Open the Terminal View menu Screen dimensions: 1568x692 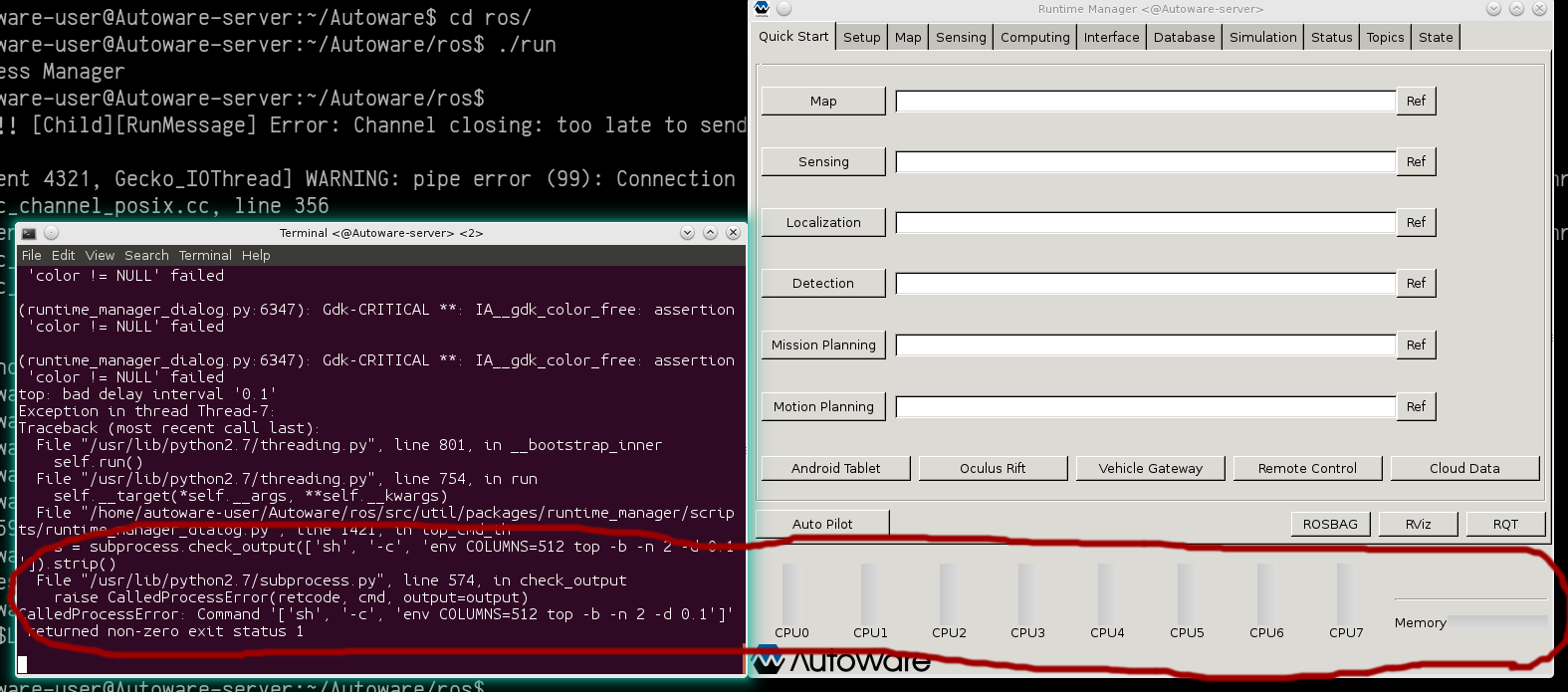tap(100, 256)
